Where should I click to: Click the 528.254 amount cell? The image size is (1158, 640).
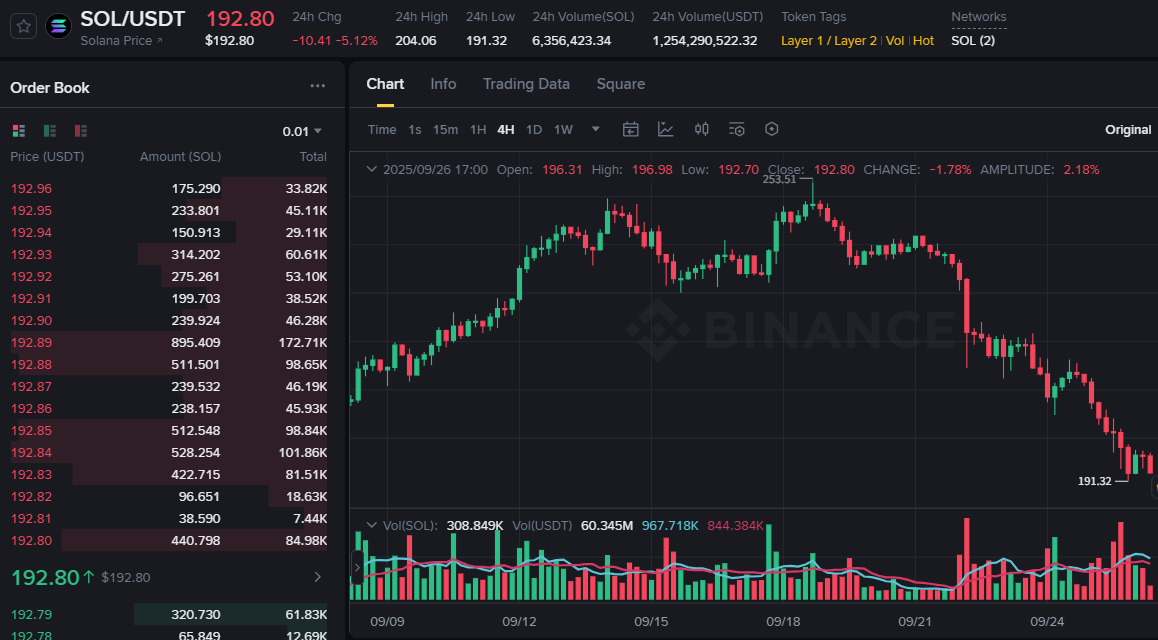point(196,453)
